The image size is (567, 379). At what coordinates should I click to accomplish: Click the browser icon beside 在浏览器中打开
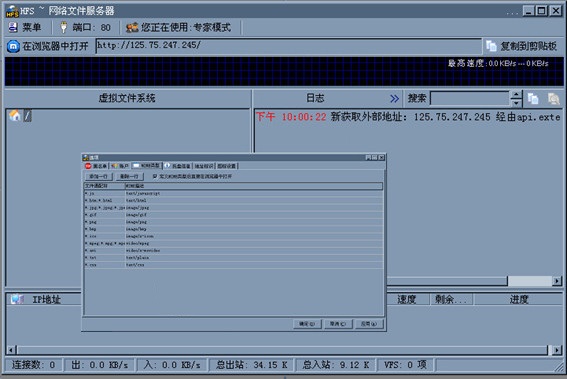coord(13,46)
